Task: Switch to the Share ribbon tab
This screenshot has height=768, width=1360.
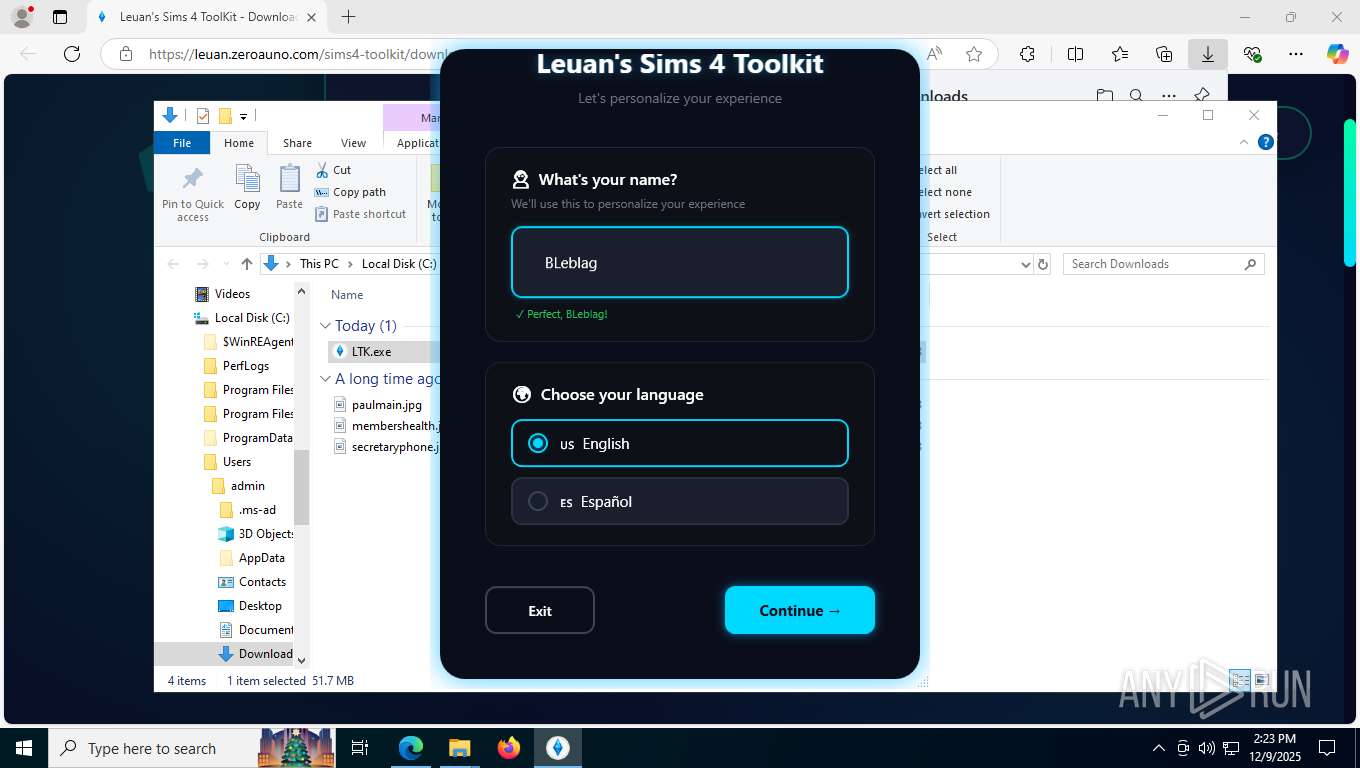Action: (297, 143)
